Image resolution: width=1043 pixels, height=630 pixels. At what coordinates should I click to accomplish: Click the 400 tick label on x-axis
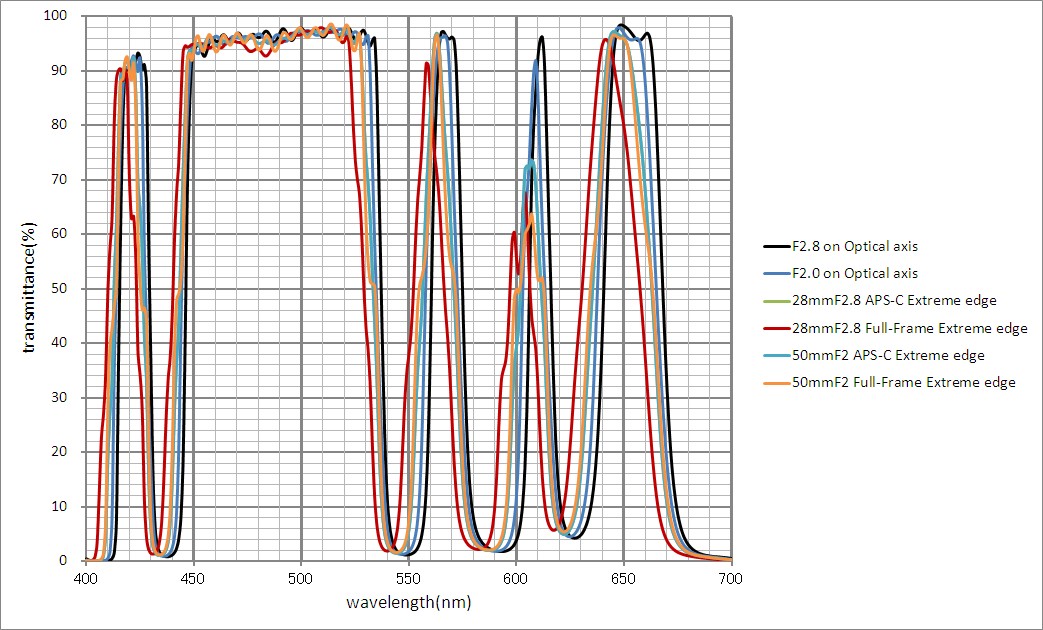(x=87, y=578)
